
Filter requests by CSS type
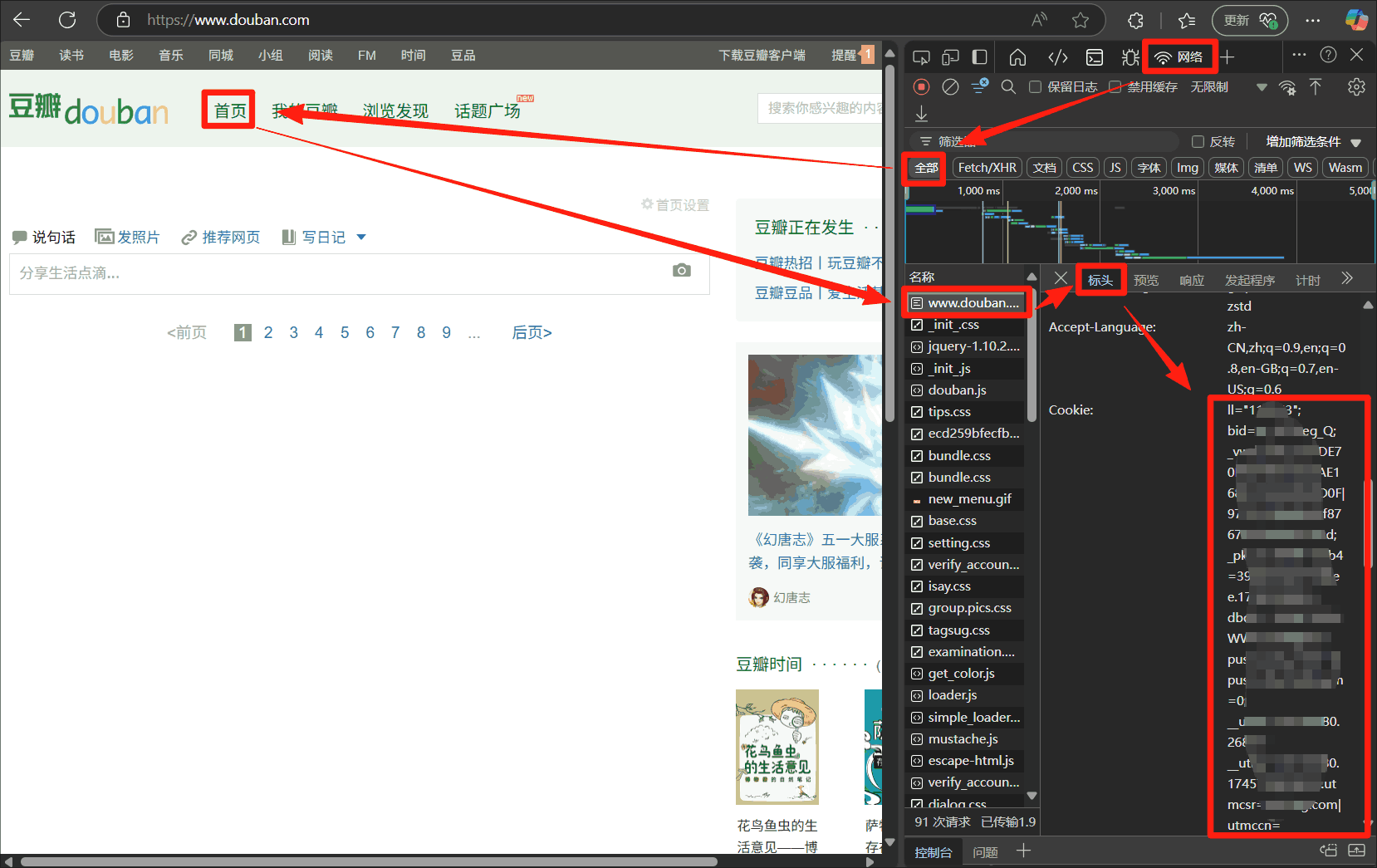click(x=1082, y=168)
